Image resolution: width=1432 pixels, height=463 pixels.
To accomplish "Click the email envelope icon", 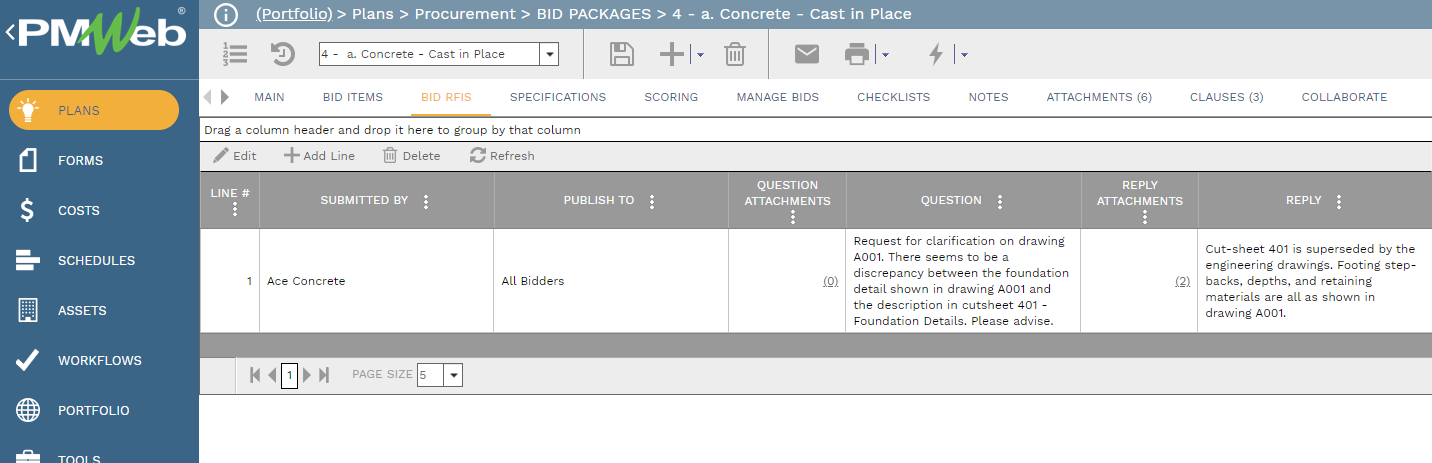I will 807,54.
